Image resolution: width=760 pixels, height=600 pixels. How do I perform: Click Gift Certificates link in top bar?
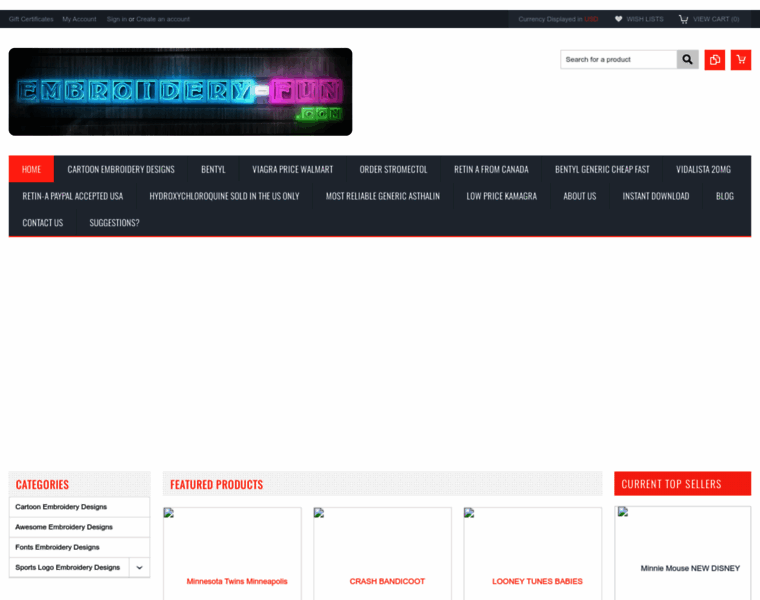[31, 19]
